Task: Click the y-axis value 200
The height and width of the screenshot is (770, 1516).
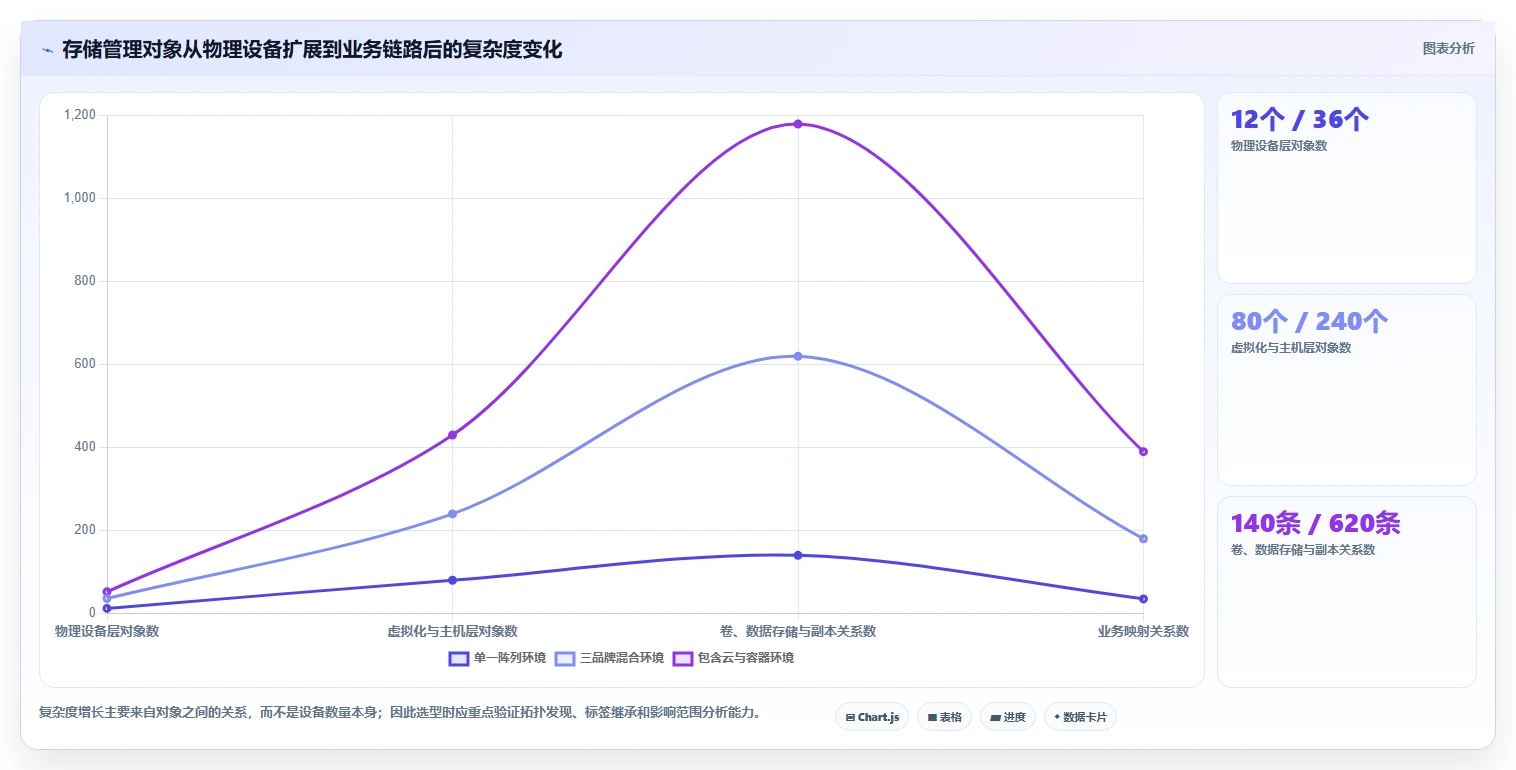Action: pos(84,530)
